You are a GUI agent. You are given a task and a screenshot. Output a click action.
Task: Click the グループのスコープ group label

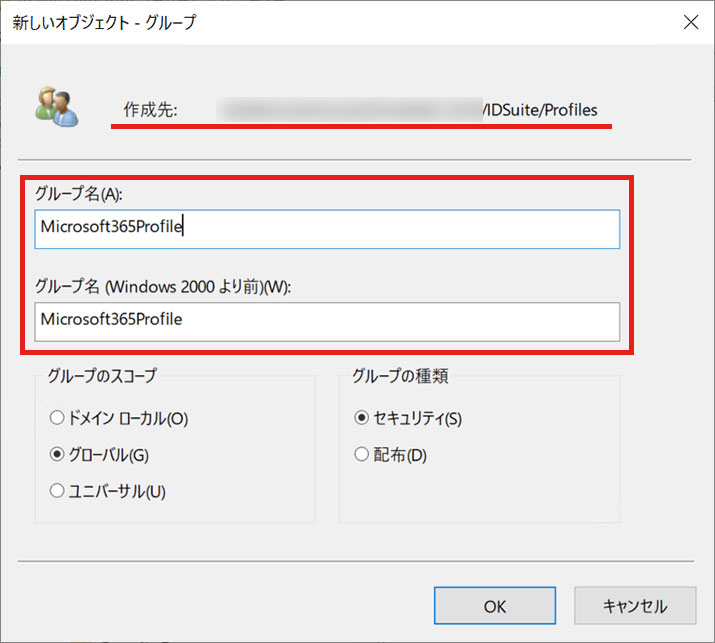point(103,376)
